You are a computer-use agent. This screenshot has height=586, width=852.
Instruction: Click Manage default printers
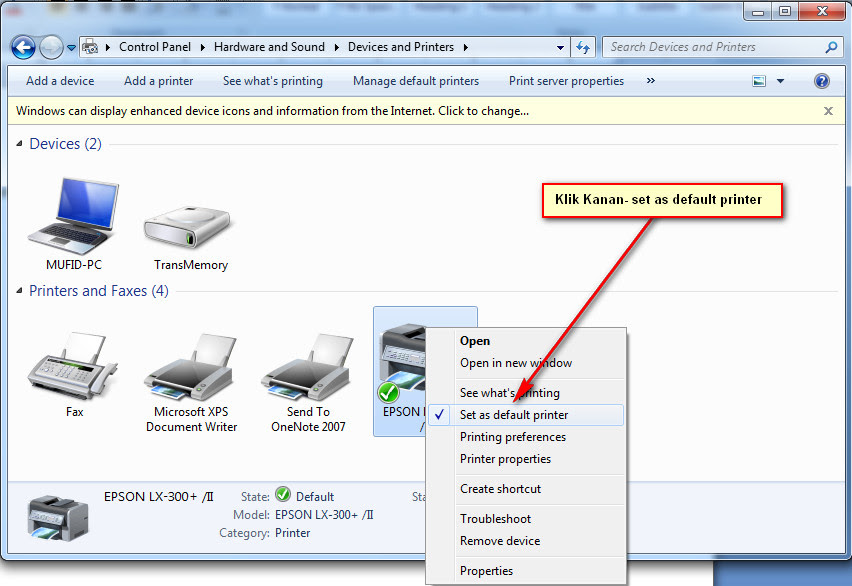click(x=416, y=81)
